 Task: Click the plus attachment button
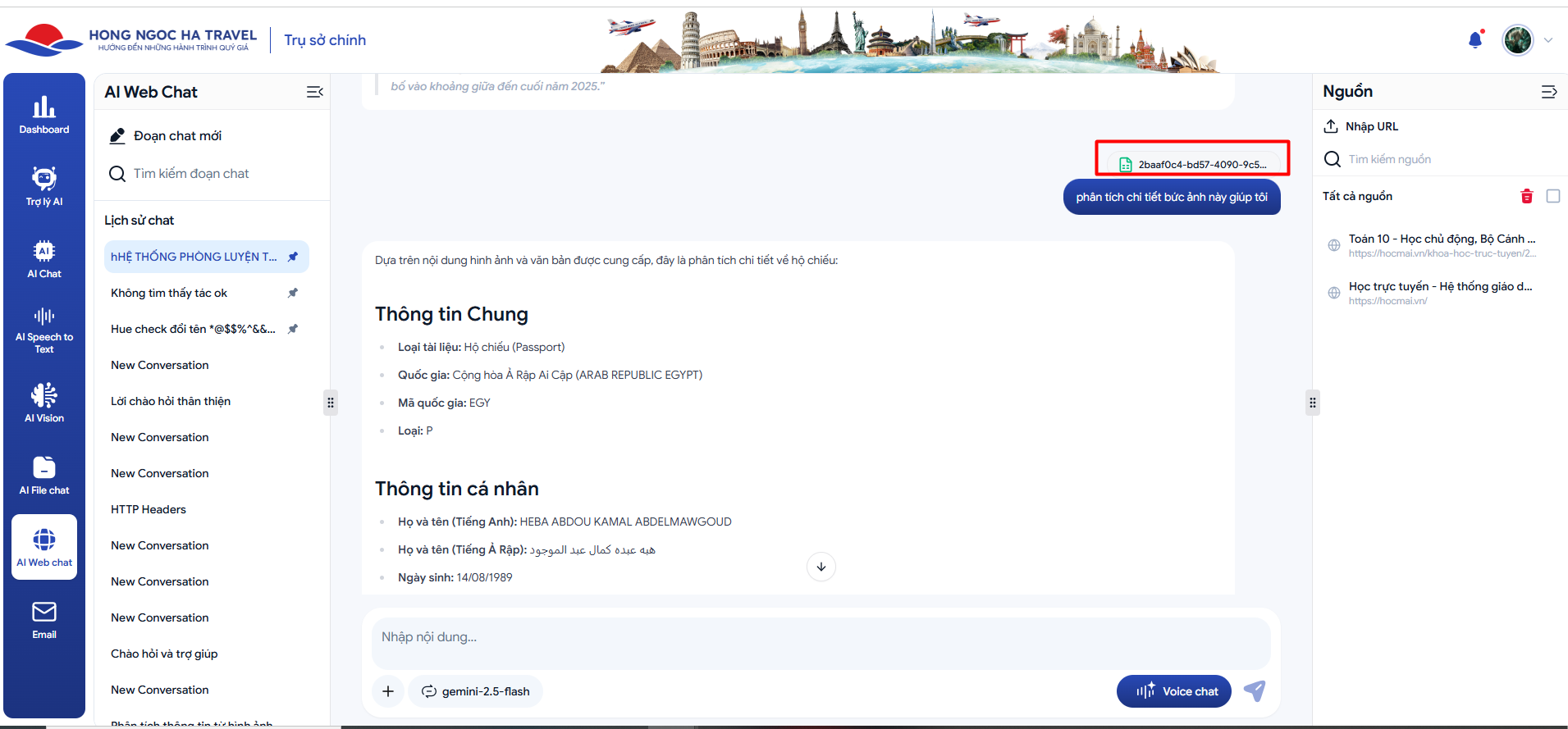(388, 691)
